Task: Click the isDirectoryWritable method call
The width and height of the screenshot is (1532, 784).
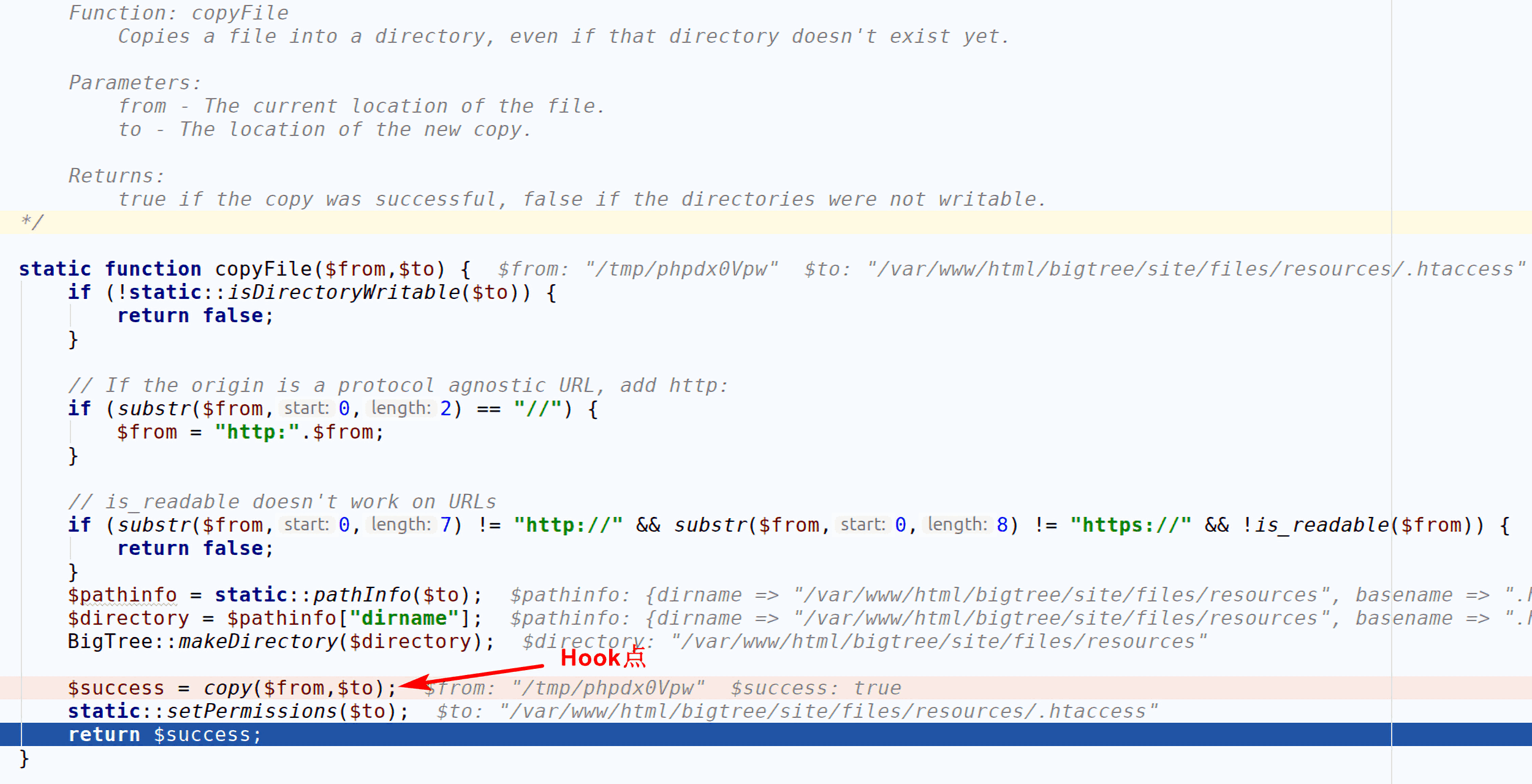Action: [343, 292]
